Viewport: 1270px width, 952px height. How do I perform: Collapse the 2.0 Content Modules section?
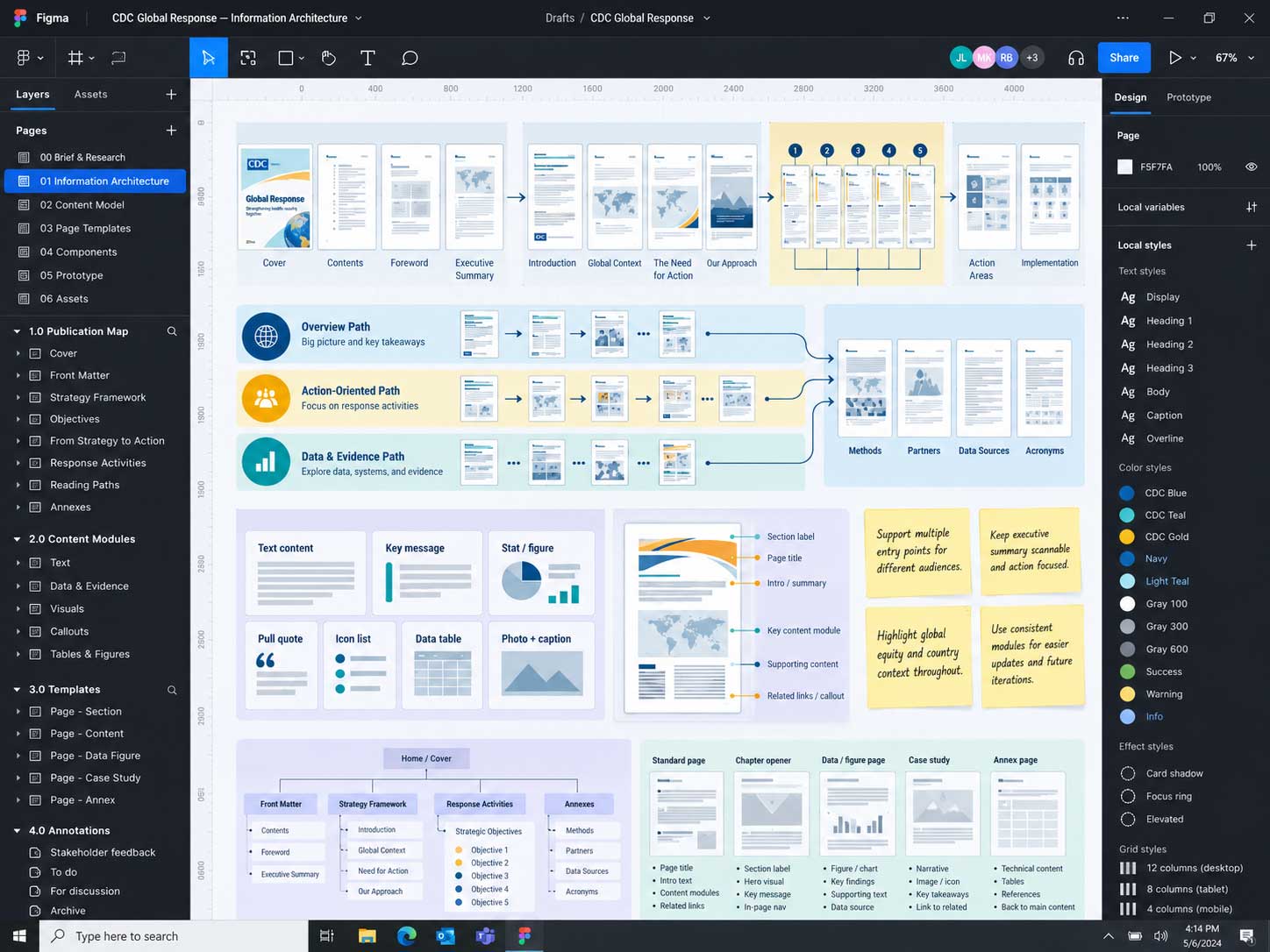coord(17,539)
